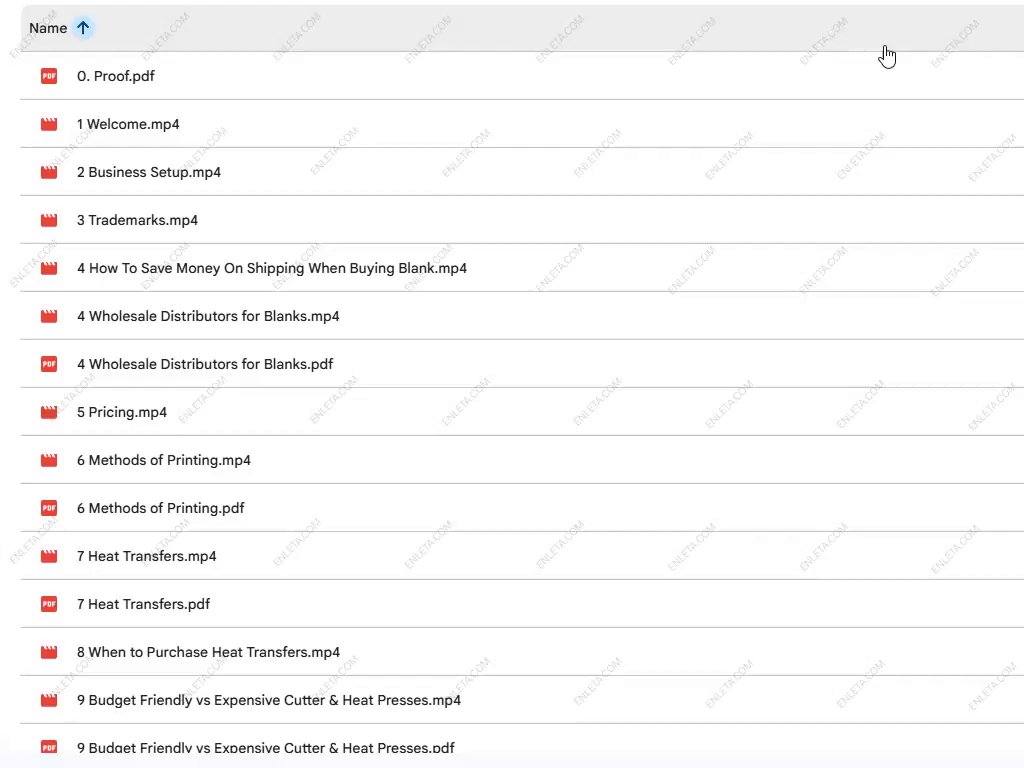Open 4 Wholesale Distributors for Blanks.mp4 file
This screenshot has width=1024, height=768.
point(208,316)
